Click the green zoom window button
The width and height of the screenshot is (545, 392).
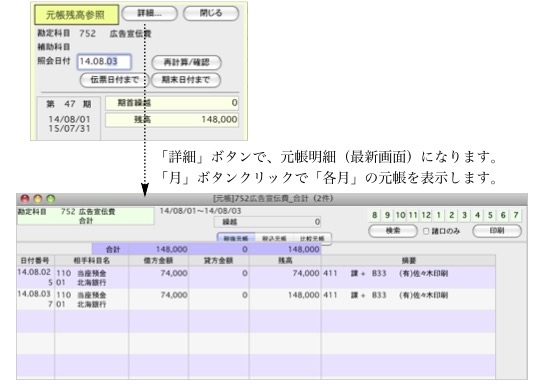pyautogui.click(x=51, y=199)
